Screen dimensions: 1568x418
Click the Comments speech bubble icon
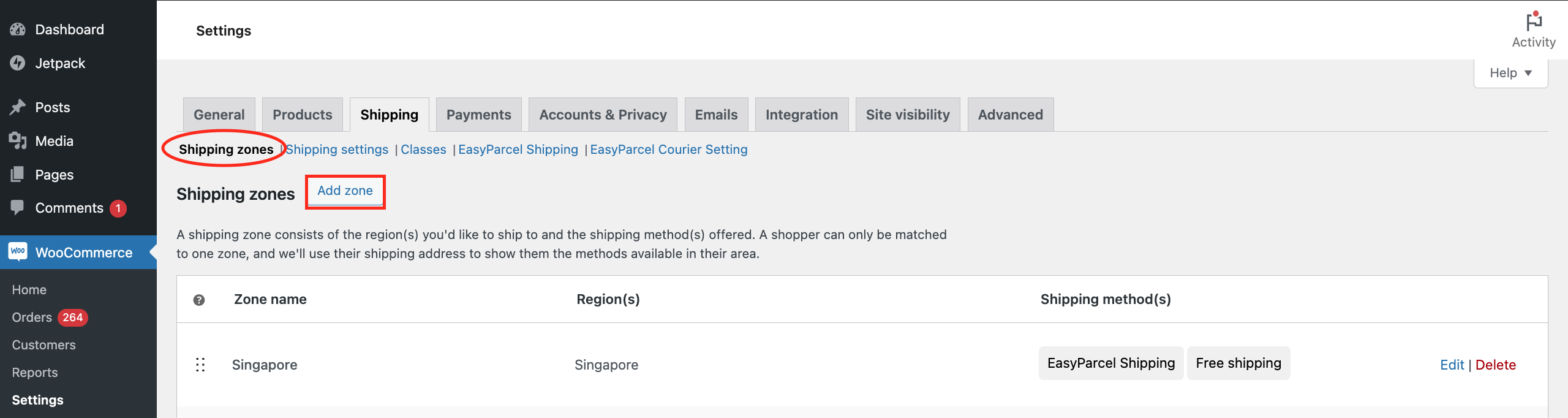pyautogui.click(x=18, y=208)
